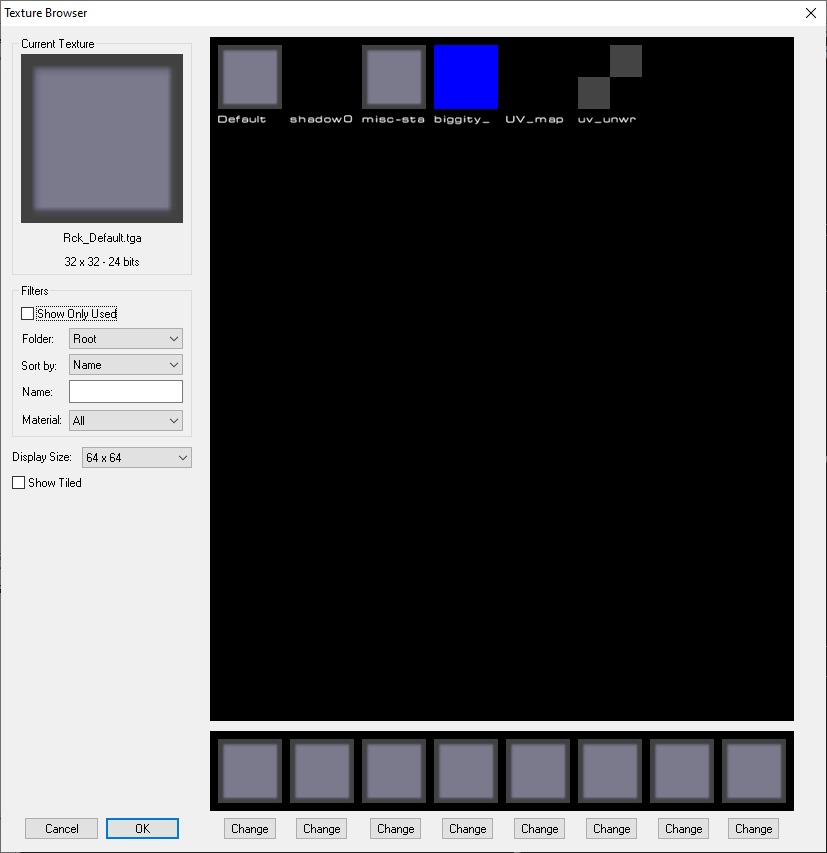Close the Texture Browser window
Viewport: 827px width, 853px height.
pos(810,13)
